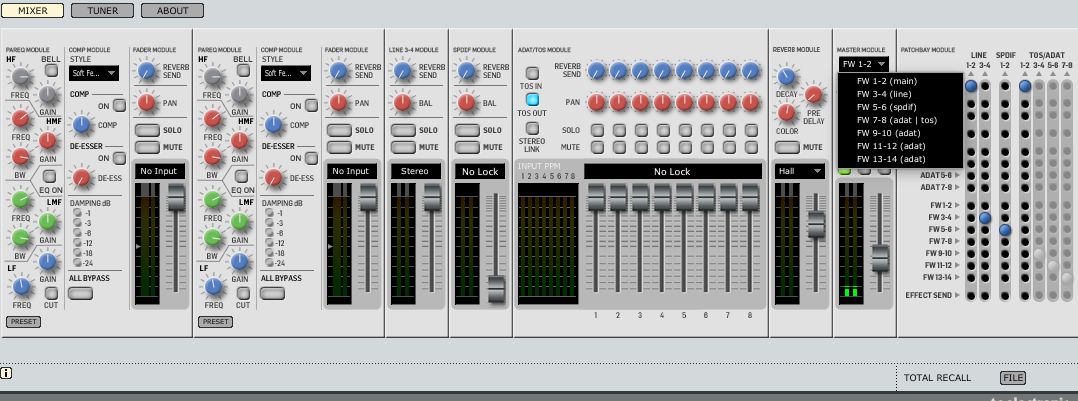Collapse the Master module FW 1-2 dropdown
The image size is (1078, 401).
click(863, 64)
